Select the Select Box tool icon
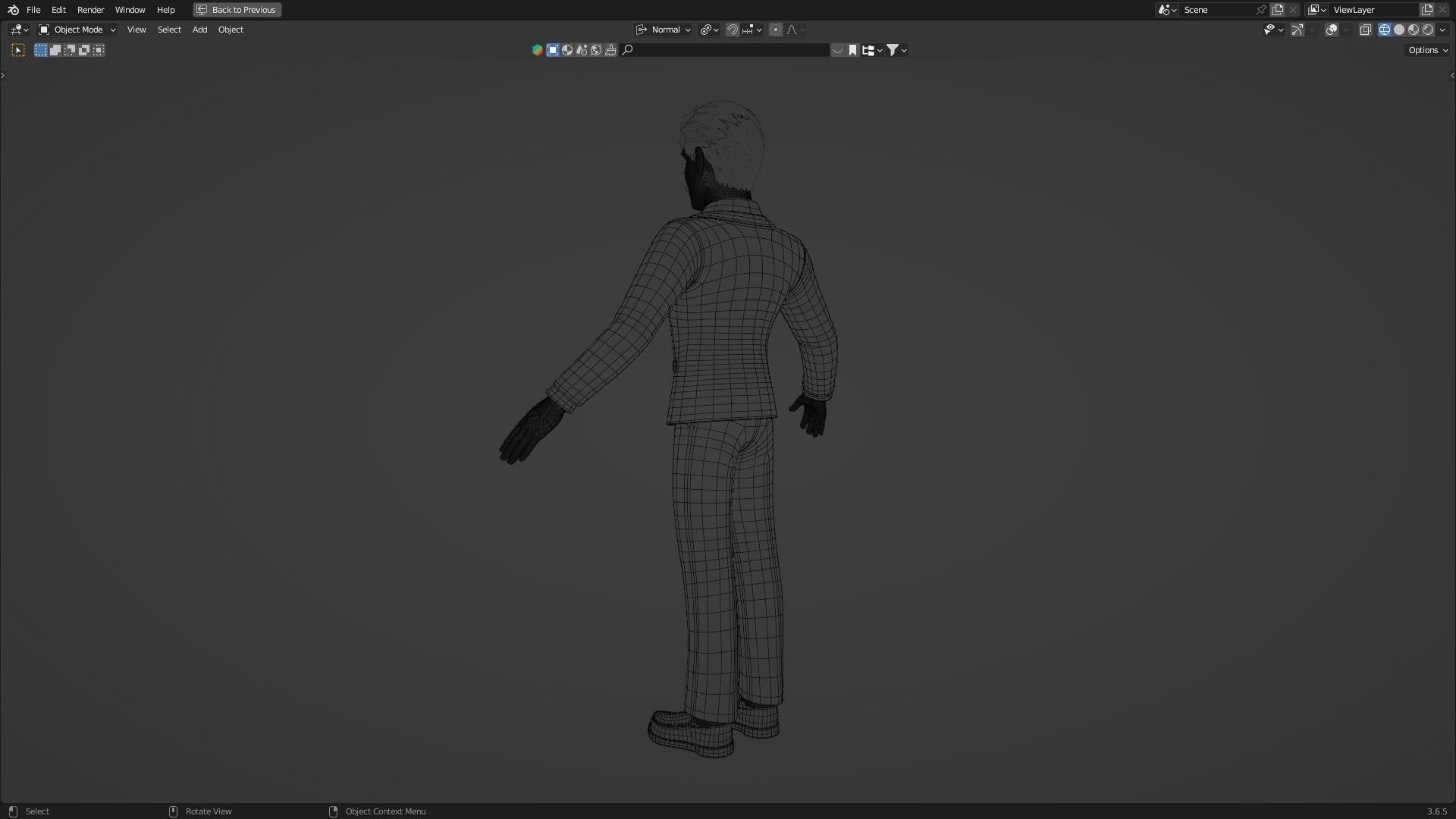Screen dimensions: 1456x819 [x=18, y=50]
